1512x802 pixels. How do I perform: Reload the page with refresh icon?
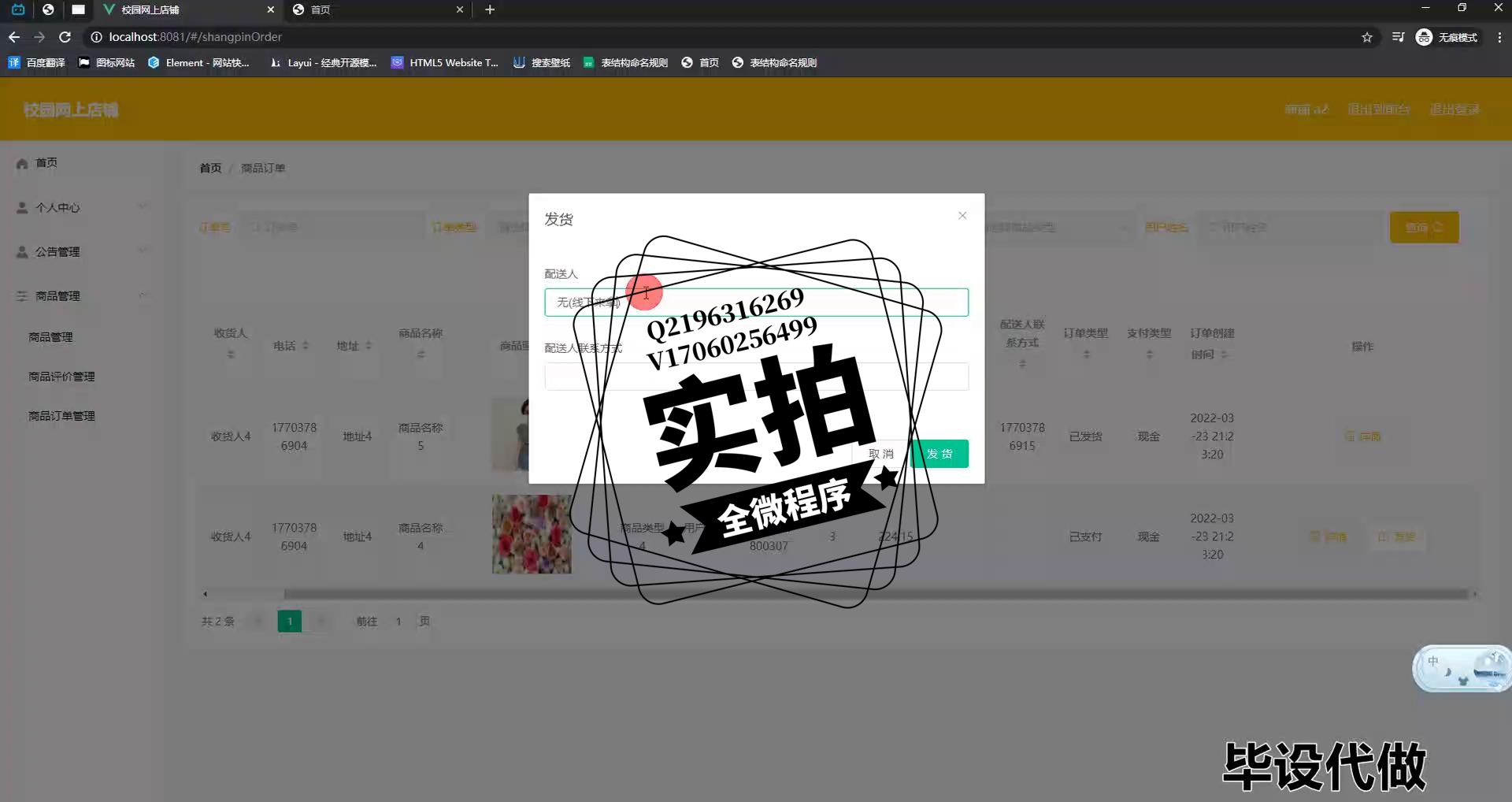65,37
